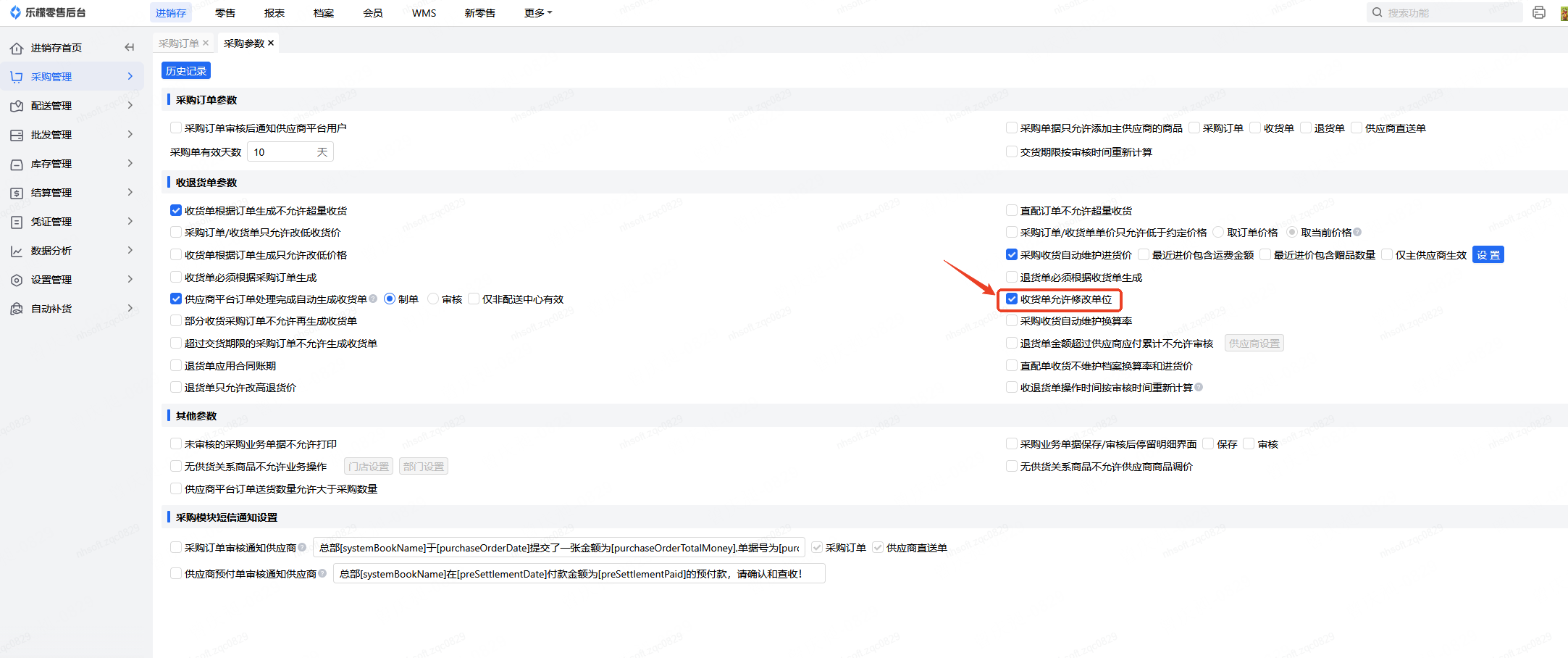The image size is (1568, 658).
Task: Open the 档案 top menu
Action: [324, 13]
